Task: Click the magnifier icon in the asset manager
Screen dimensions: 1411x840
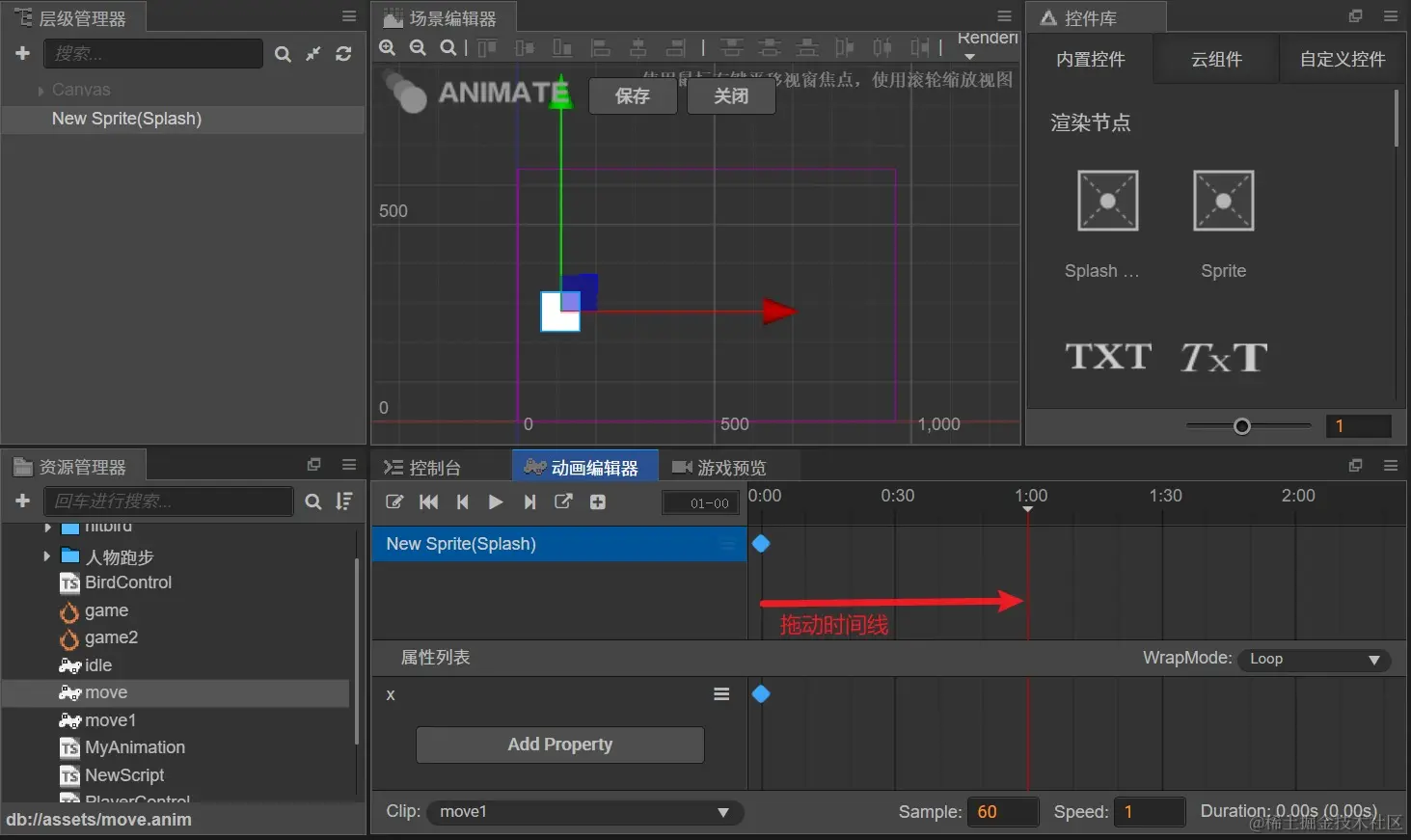Action: tap(313, 501)
